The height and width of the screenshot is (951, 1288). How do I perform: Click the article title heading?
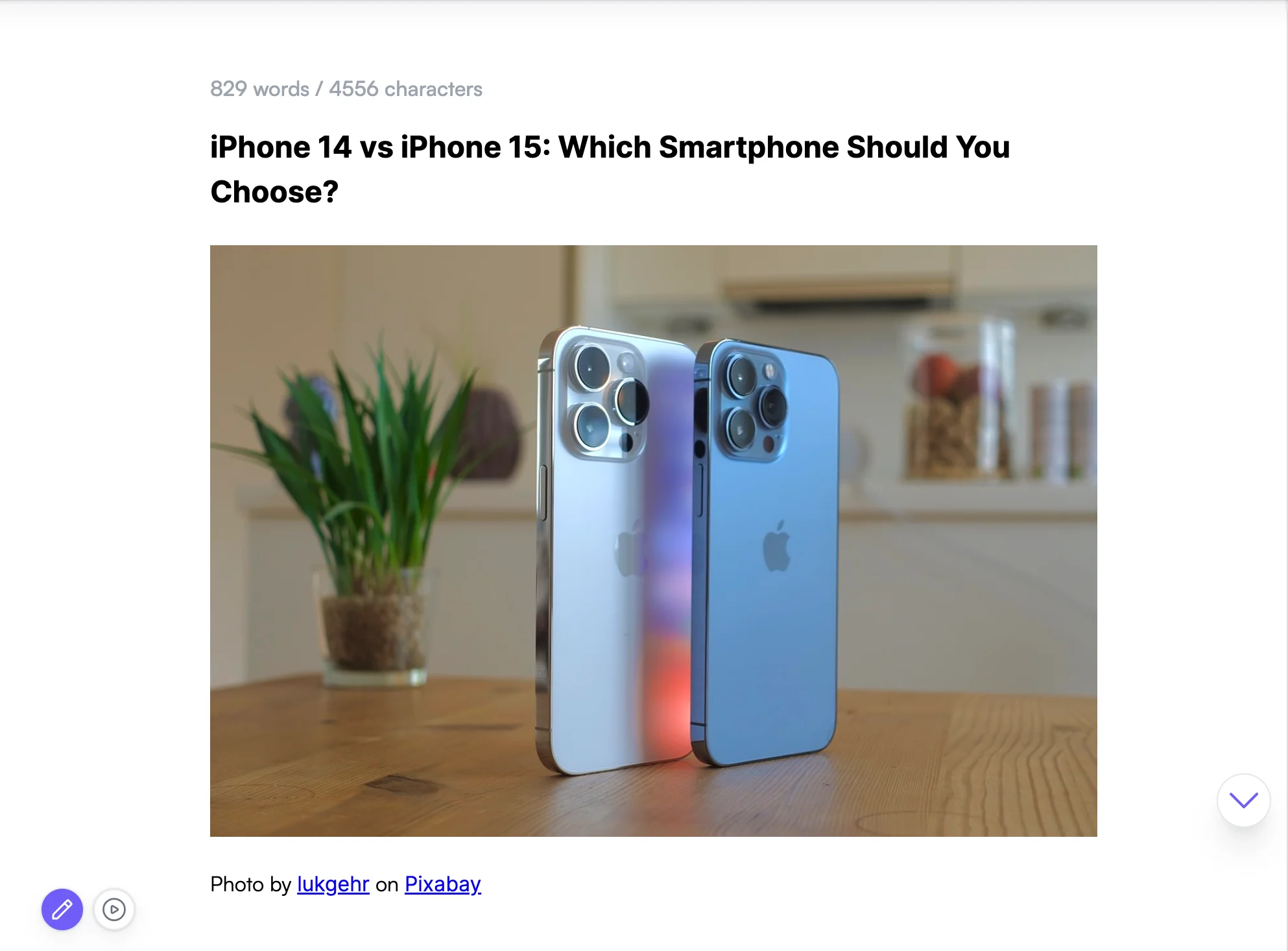609,167
